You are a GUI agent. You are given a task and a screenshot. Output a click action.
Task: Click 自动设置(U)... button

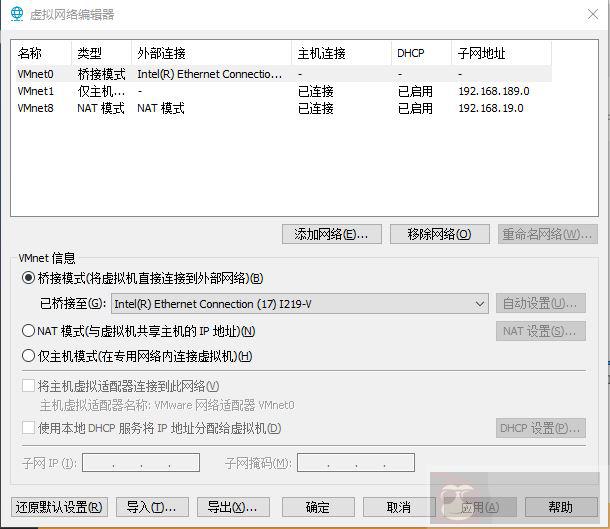540,303
